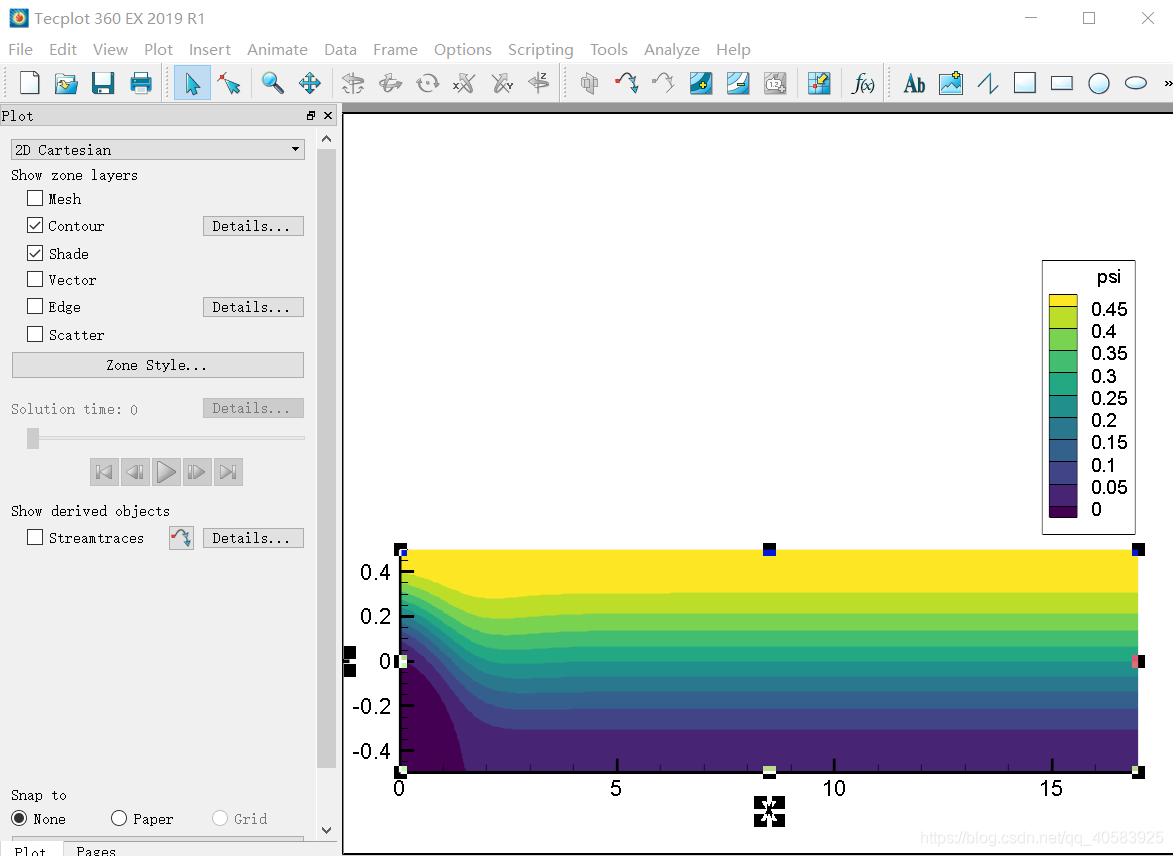Turn on the Edge zone layer
The height and width of the screenshot is (856, 1173).
(x=34, y=306)
